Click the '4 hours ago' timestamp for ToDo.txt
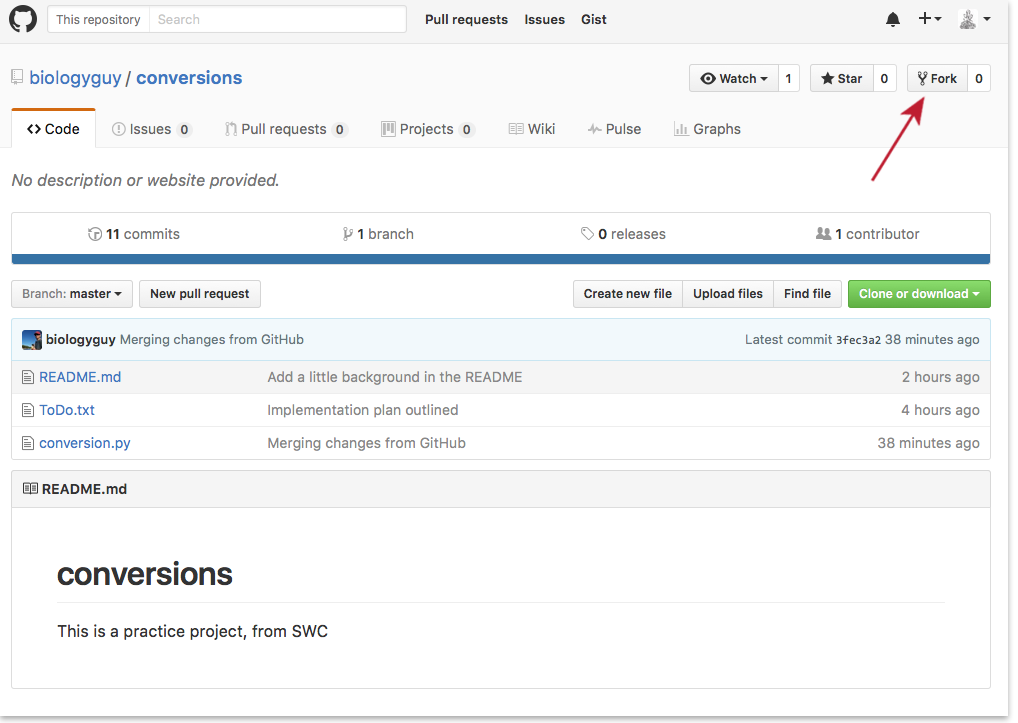Screen dimensions: 1018x723 [941, 410]
